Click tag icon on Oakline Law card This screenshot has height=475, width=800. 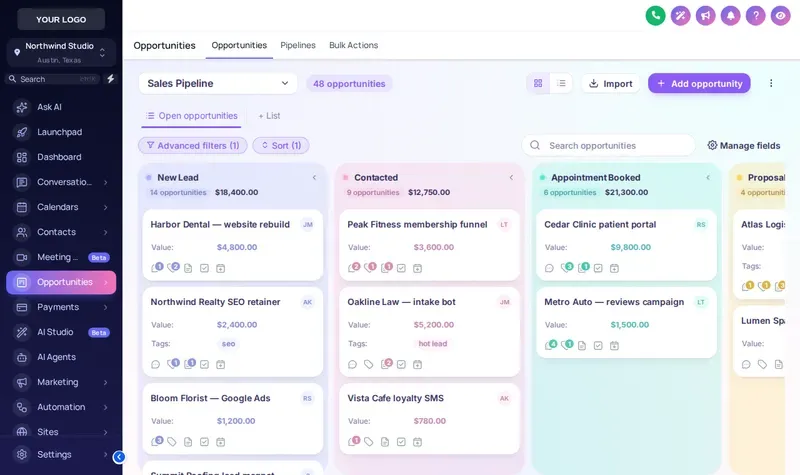point(368,364)
